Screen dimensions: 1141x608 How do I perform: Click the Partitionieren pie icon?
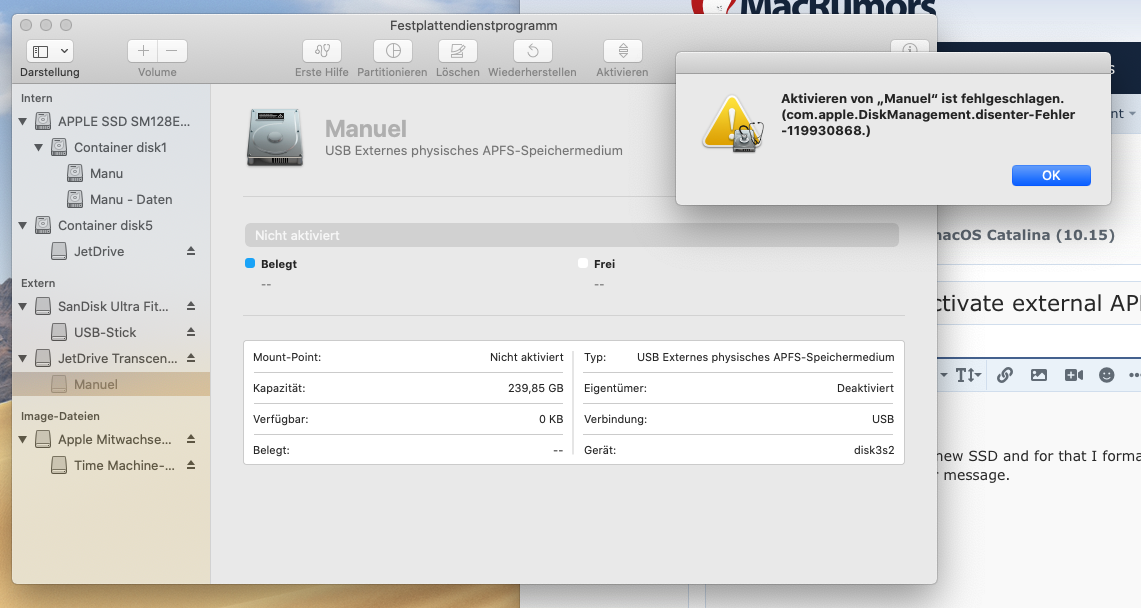pyautogui.click(x=393, y=51)
